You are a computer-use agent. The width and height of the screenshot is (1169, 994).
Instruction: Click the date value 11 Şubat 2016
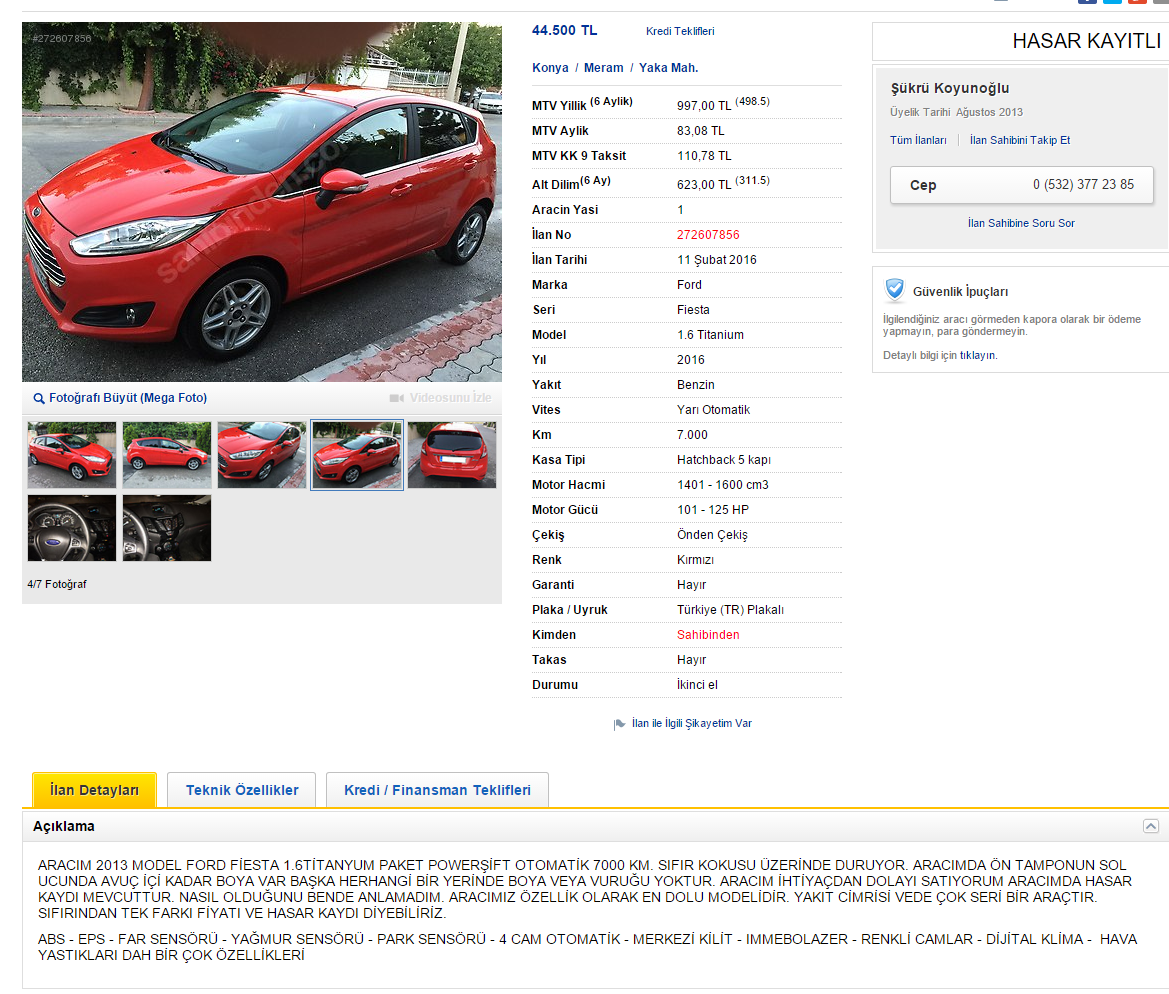716,260
